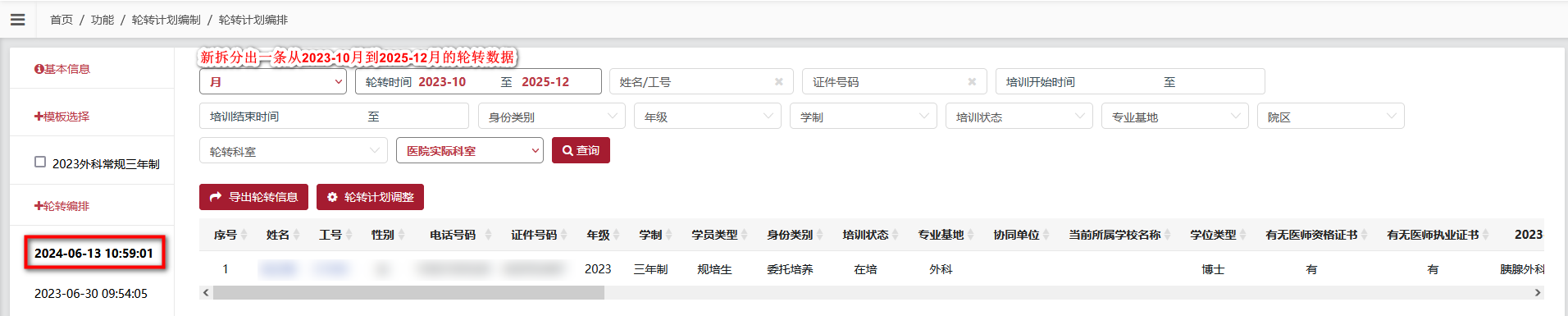Open the 专业基地 filter dropdown
The height and width of the screenshot is (316, 1568).
click(1175, 116)
